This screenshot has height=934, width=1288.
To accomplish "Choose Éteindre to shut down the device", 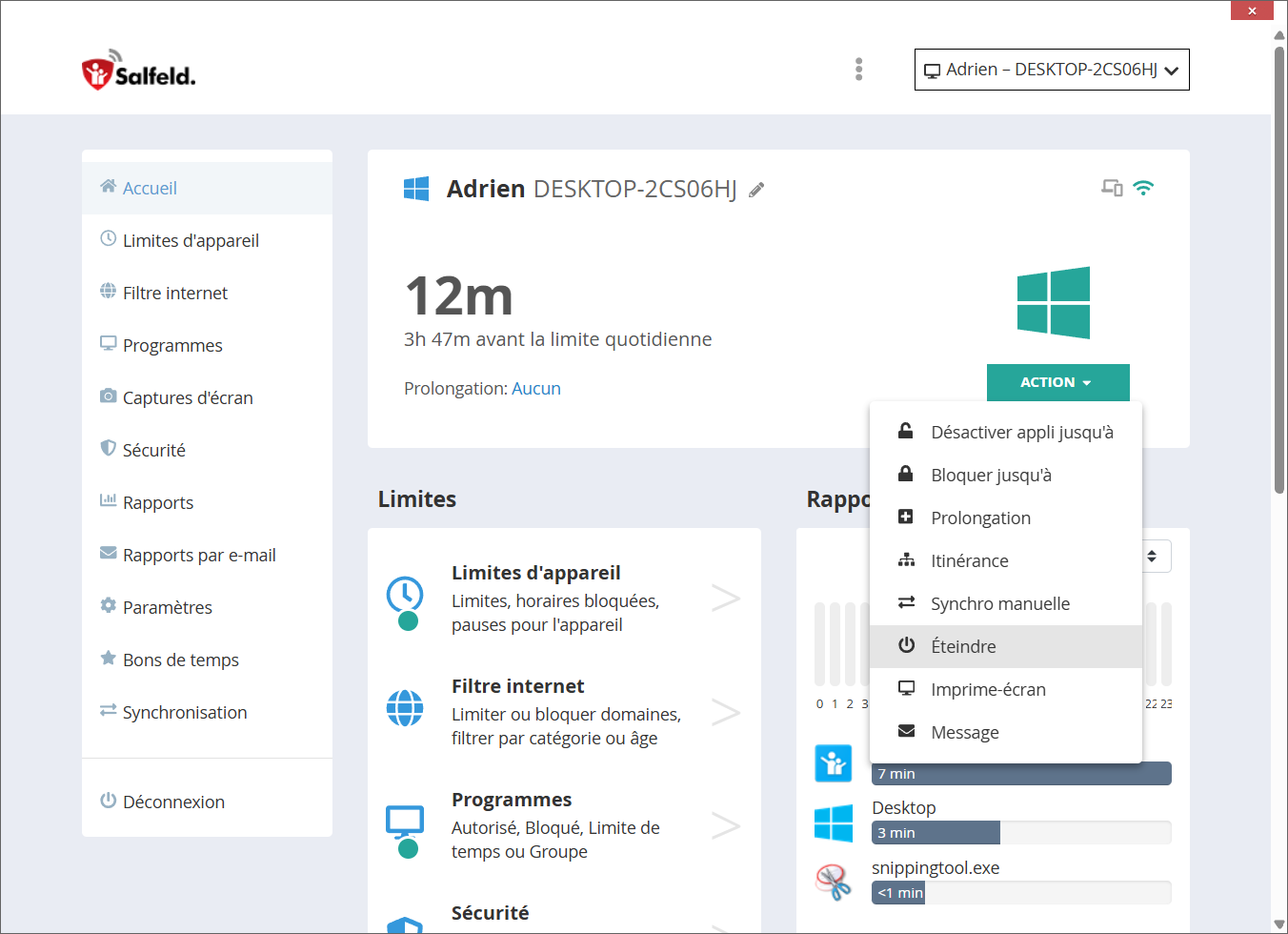I will 1006,646.
